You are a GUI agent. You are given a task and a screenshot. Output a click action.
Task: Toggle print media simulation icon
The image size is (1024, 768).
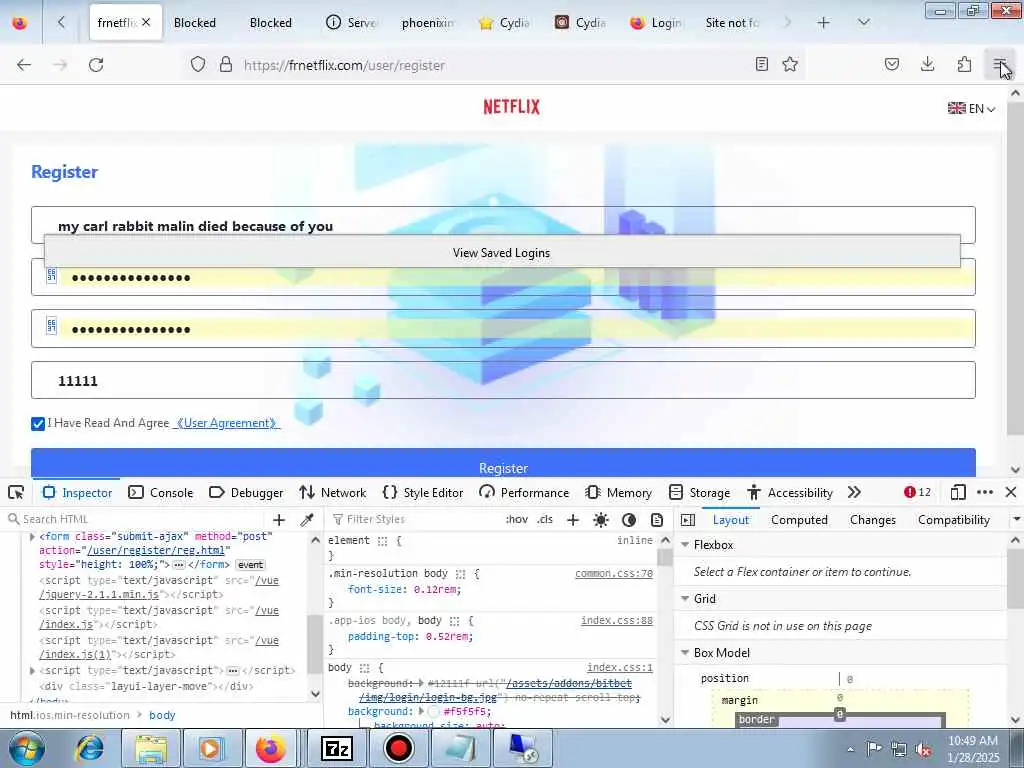[x=657, y=520]
